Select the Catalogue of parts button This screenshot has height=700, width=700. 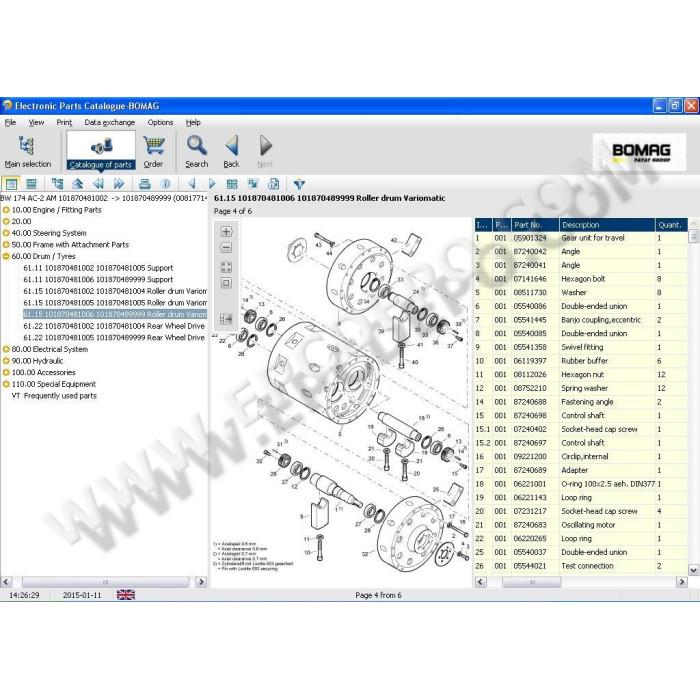[x=101, y=152]
